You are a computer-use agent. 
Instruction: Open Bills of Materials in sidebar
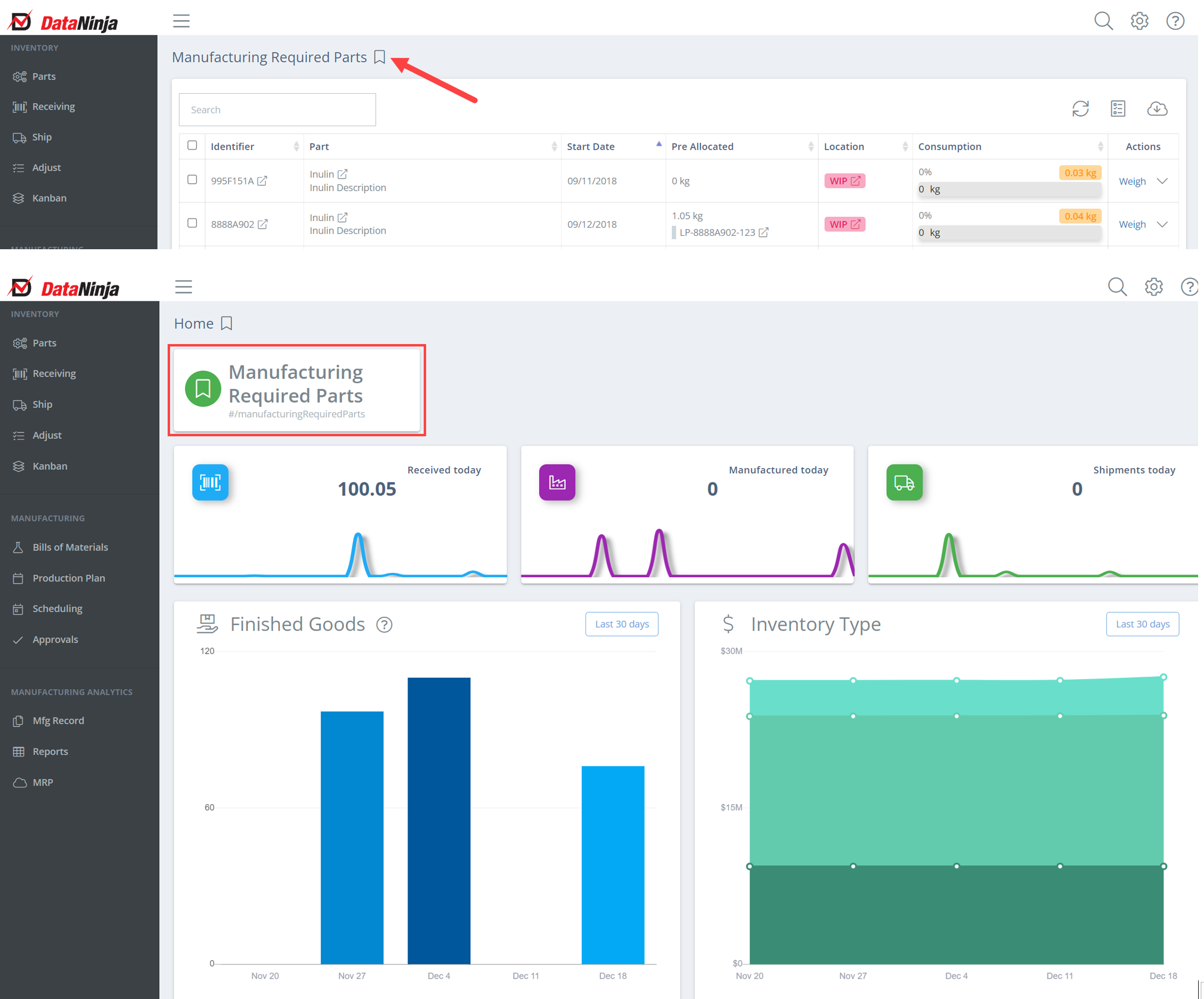70,547
